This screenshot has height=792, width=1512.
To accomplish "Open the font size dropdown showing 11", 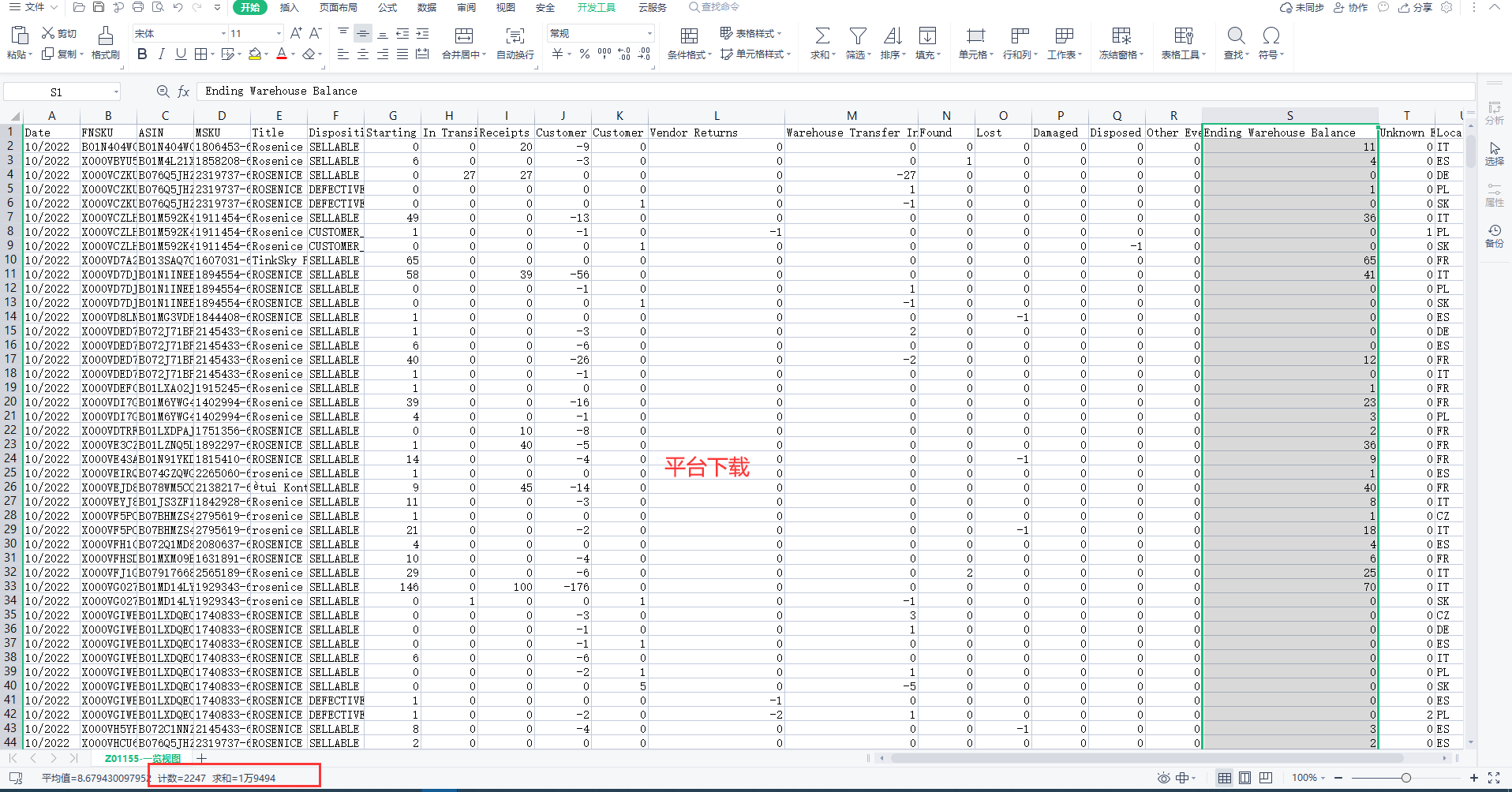I will (279, 33).
